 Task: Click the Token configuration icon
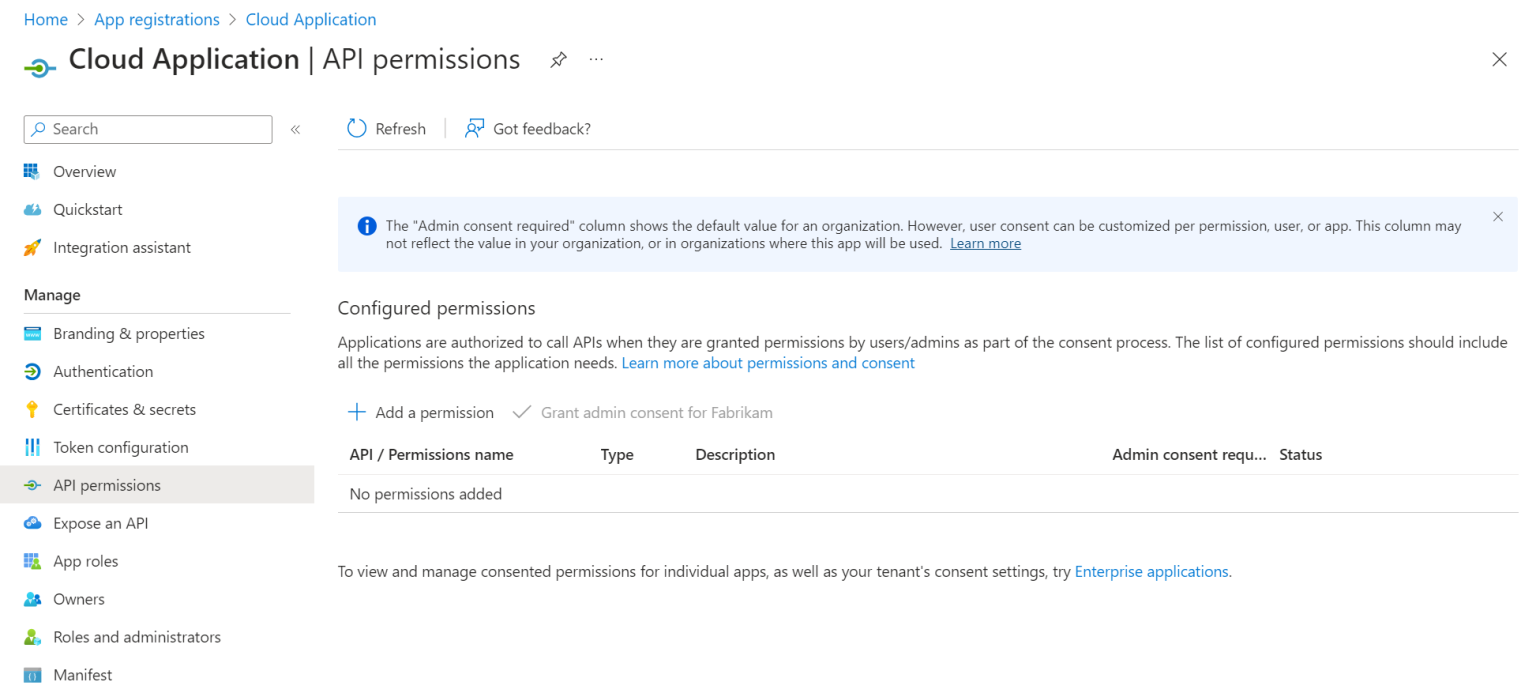tap(33, 448)
